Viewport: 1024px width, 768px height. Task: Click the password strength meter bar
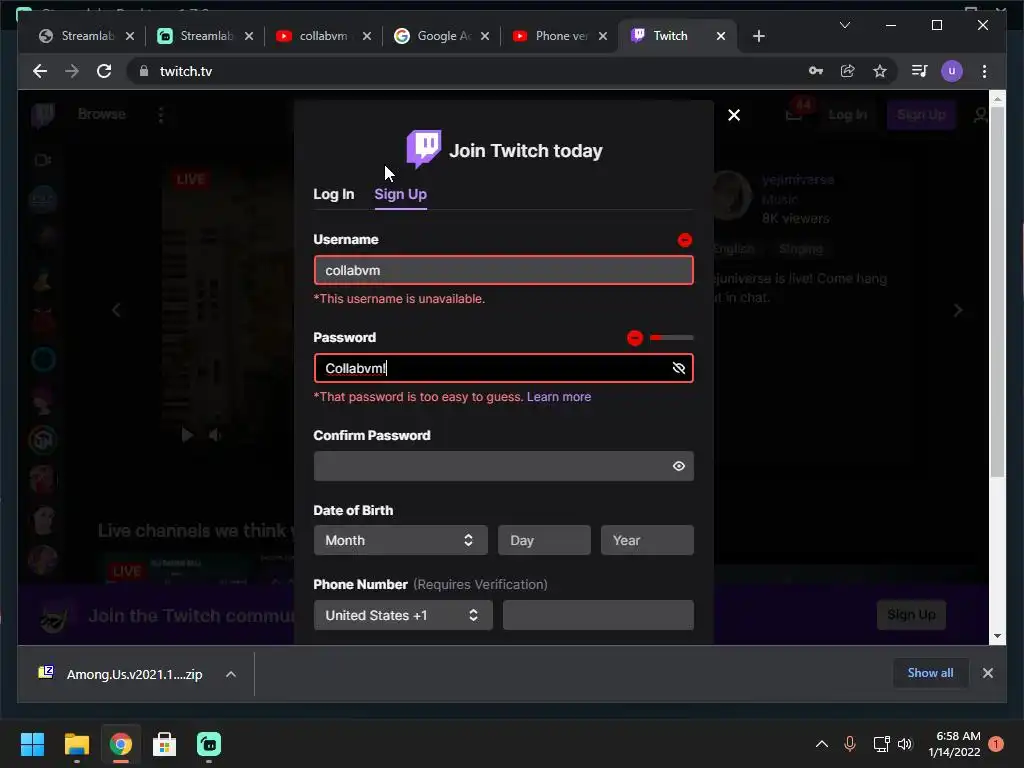tap(671, 338)
